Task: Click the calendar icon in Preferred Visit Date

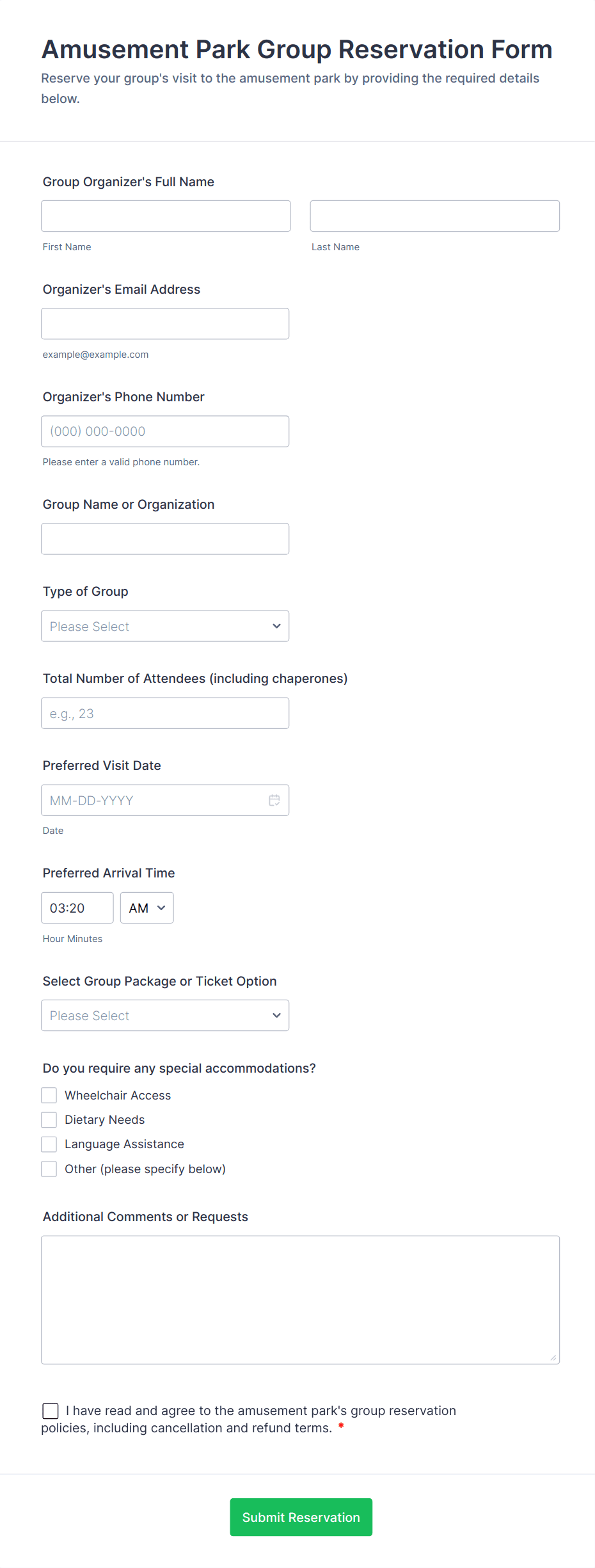Action: [274, 800]
